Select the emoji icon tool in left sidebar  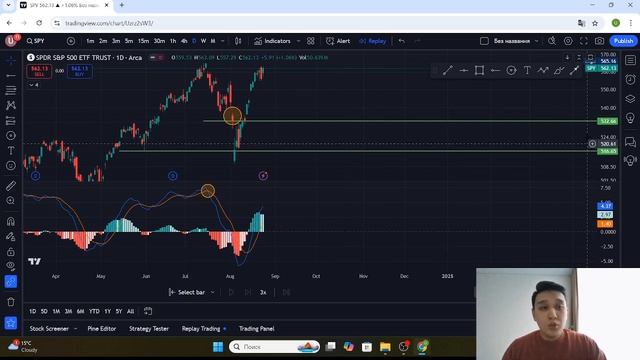coord(11,166)
